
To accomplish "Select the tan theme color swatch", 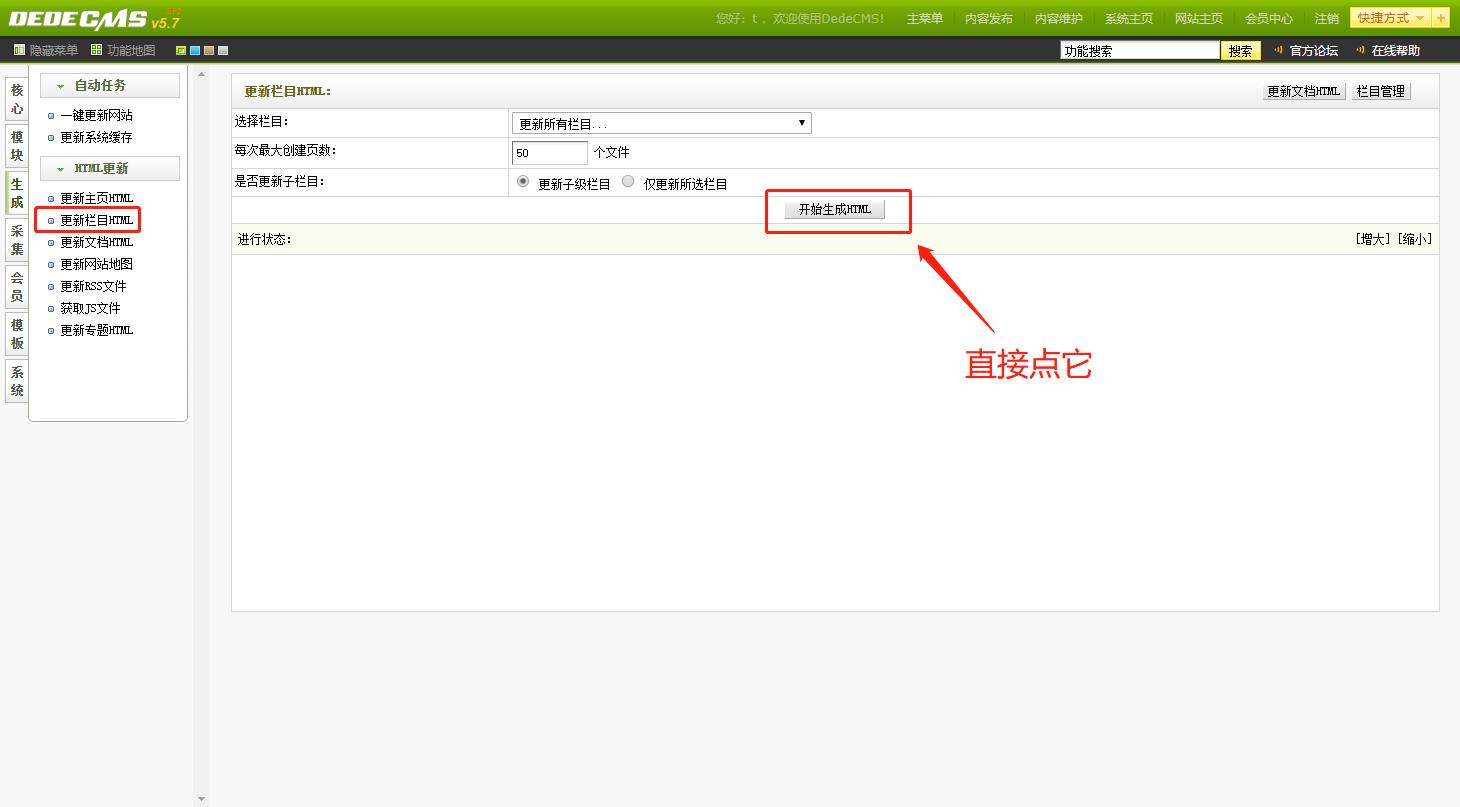I will coord(209,50).
